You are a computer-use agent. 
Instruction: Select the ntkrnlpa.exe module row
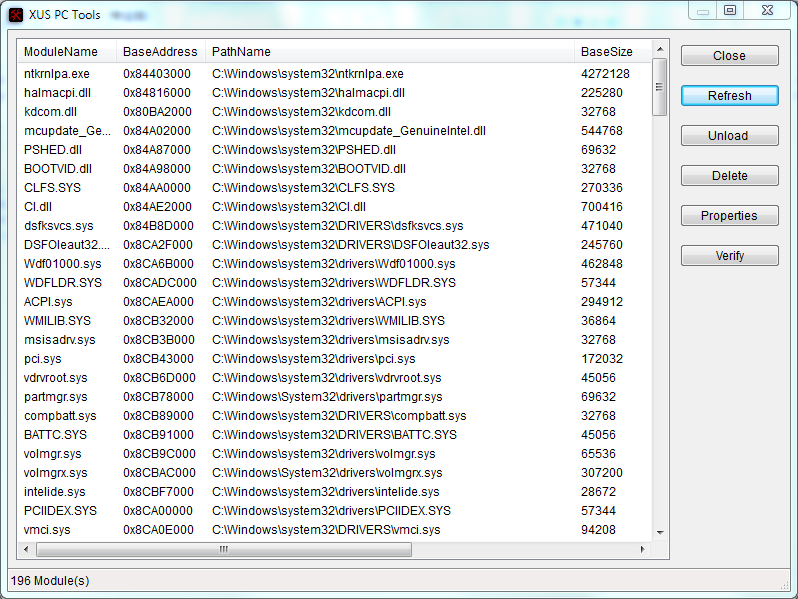[334, 74]
